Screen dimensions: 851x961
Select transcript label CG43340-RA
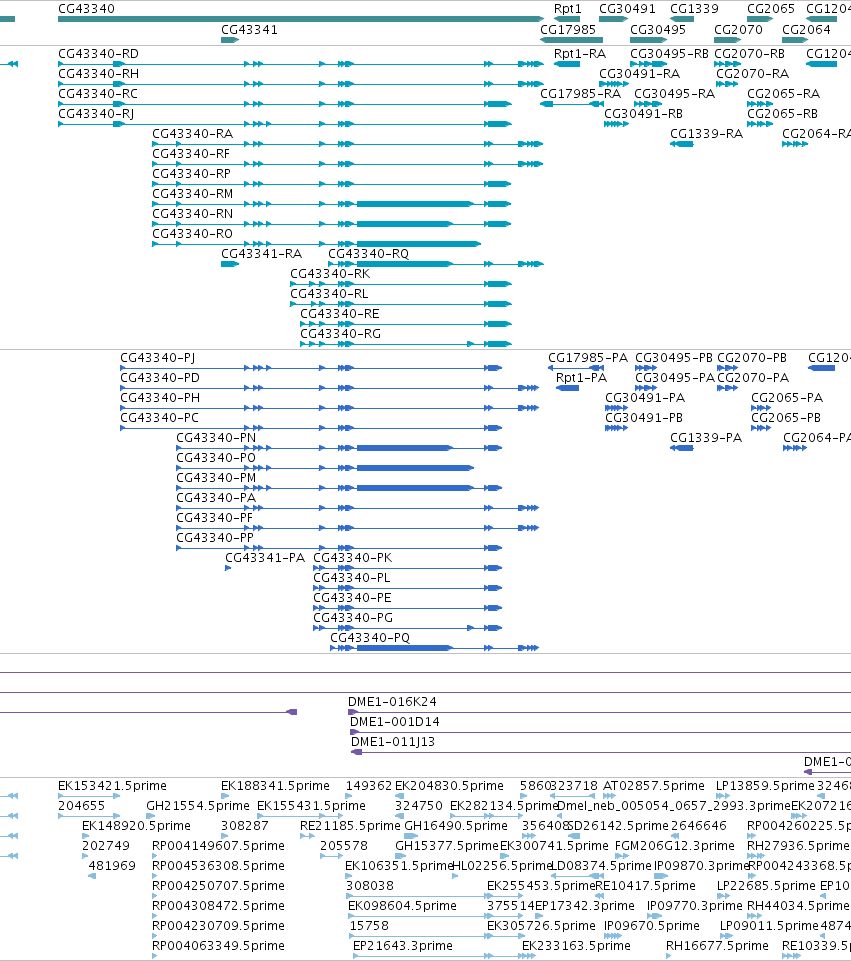(x=192, y=134)
